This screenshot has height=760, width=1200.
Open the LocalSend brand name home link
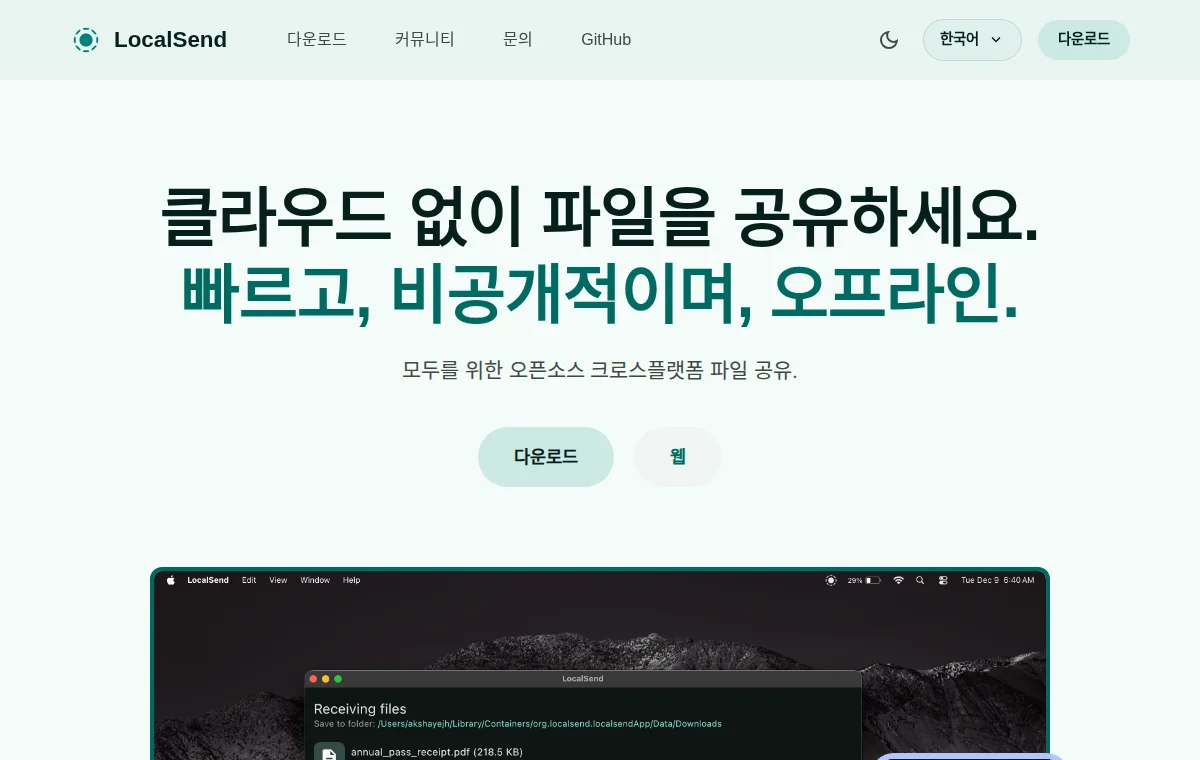pyautogui.click(x=170, y=40)
